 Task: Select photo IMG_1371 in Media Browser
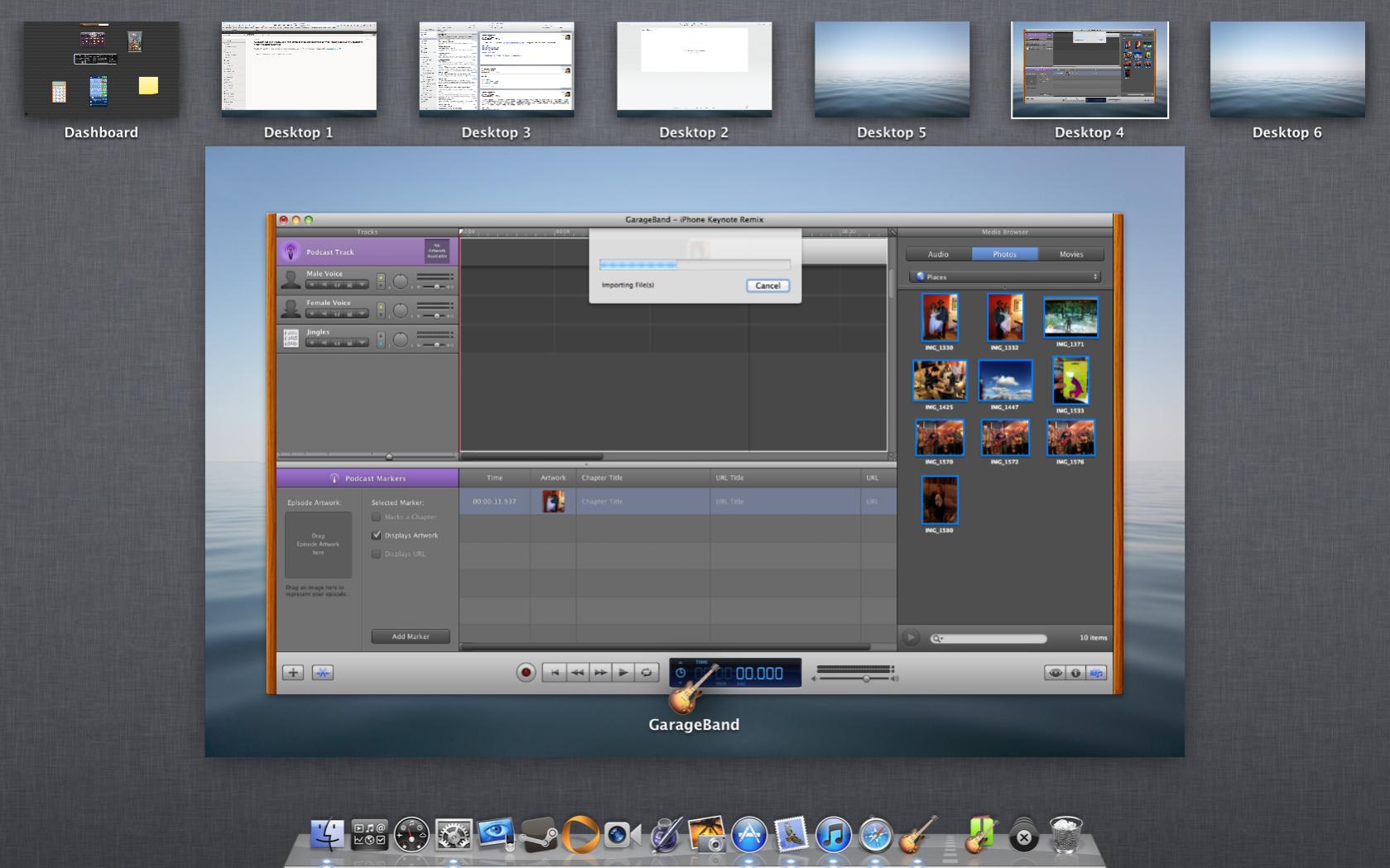(x=1070, y=318)
